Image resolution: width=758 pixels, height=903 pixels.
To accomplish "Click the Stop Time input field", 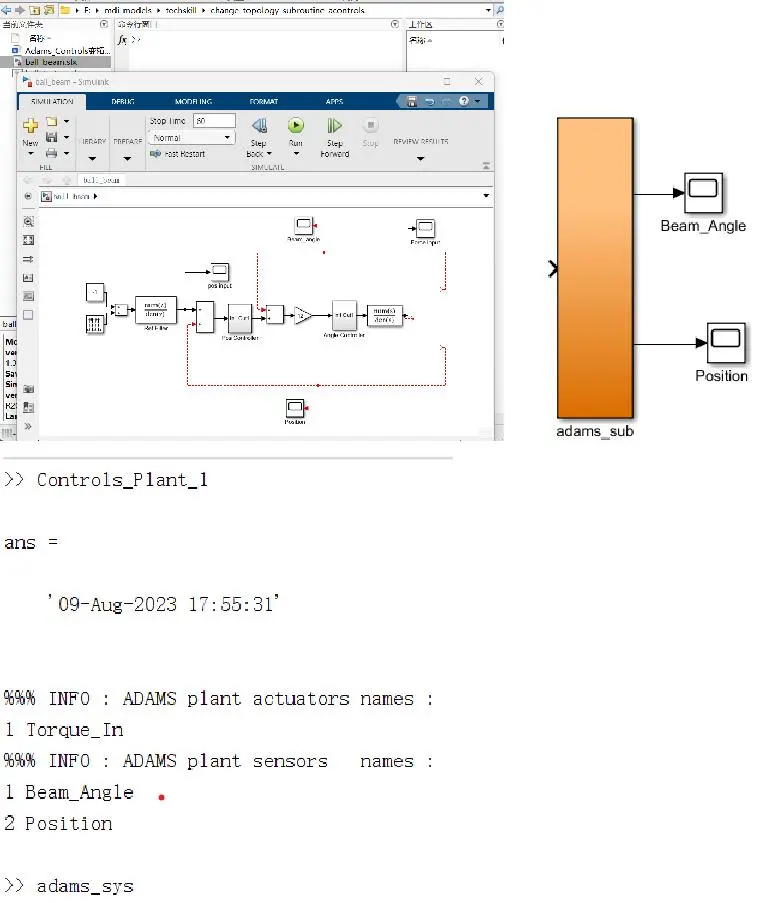I will click(x=214, y=120).
